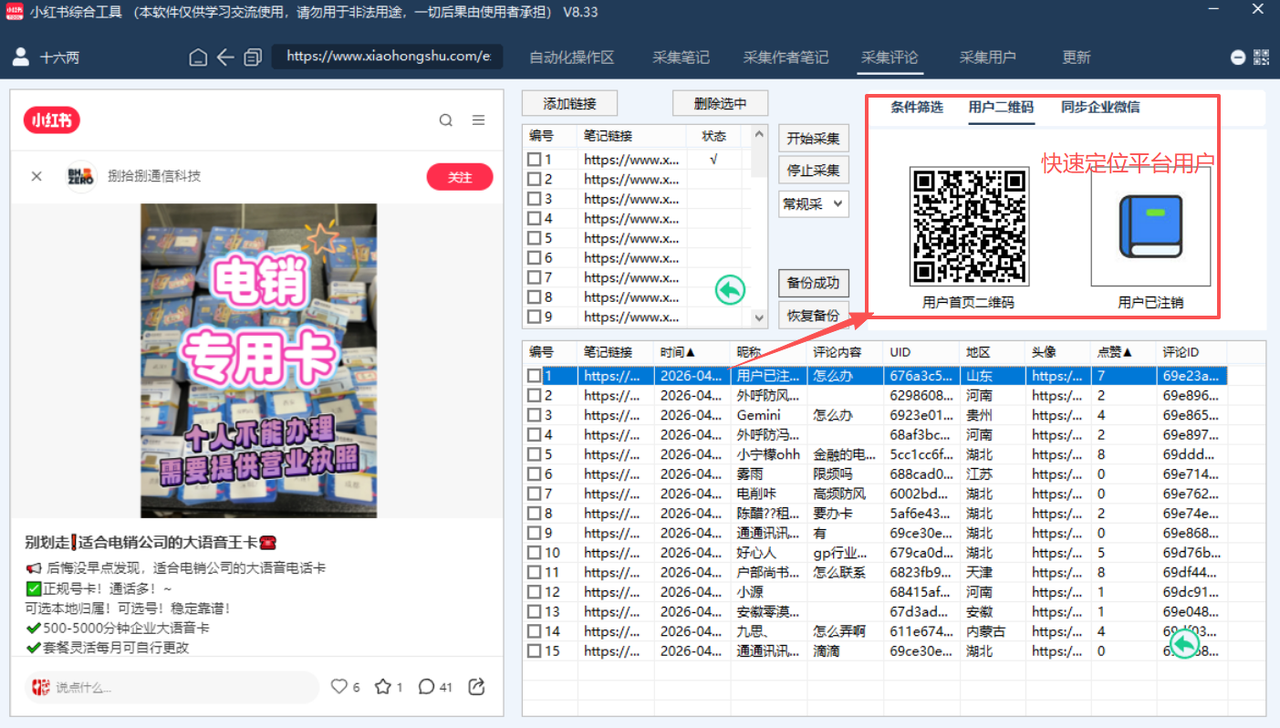Start collecting with 开始采集
The width and height of the screenshot is (1280, 728).
(x=813, y=138)
